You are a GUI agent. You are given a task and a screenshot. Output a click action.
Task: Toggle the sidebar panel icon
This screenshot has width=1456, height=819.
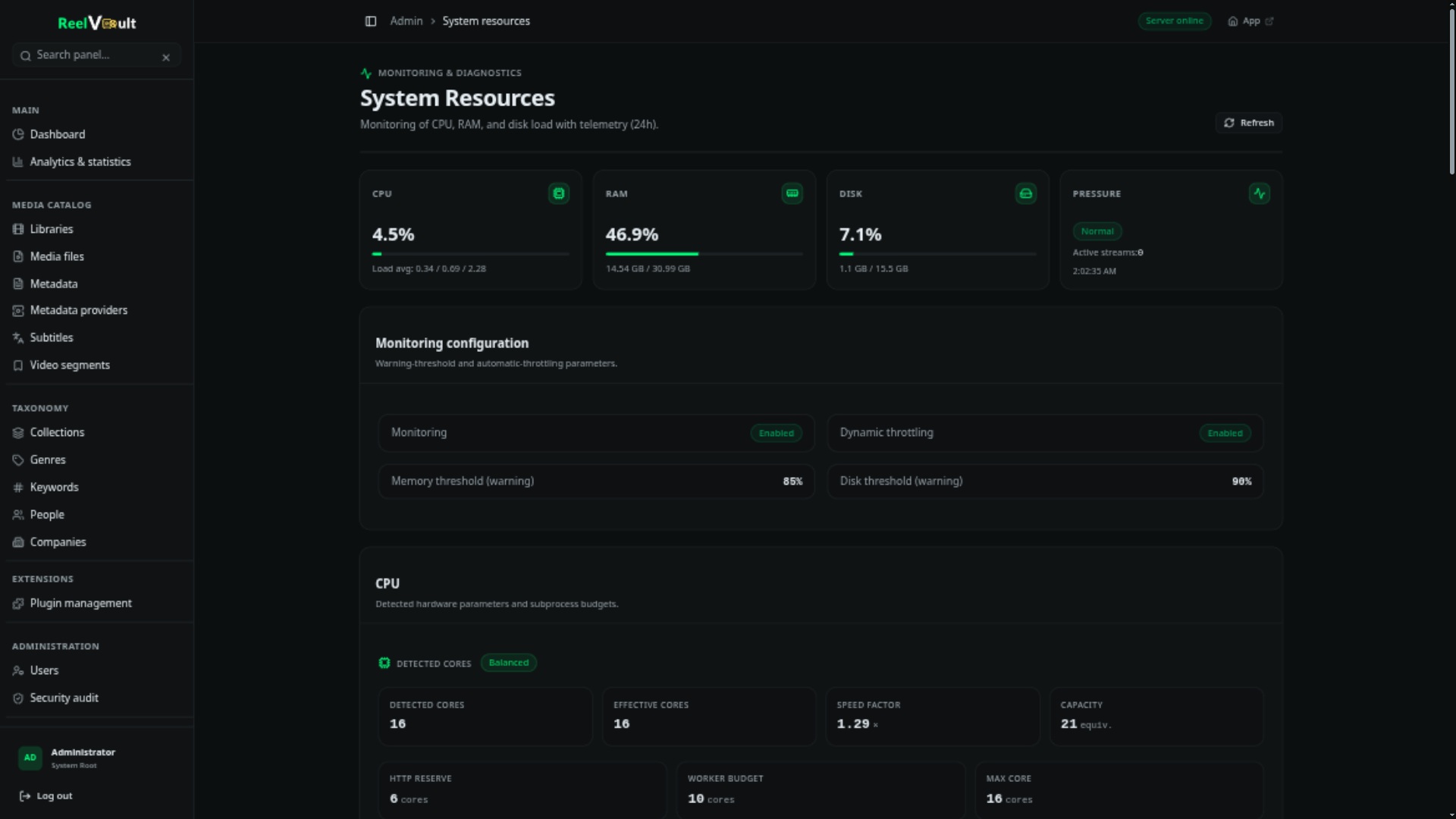(x=371, y=21)
